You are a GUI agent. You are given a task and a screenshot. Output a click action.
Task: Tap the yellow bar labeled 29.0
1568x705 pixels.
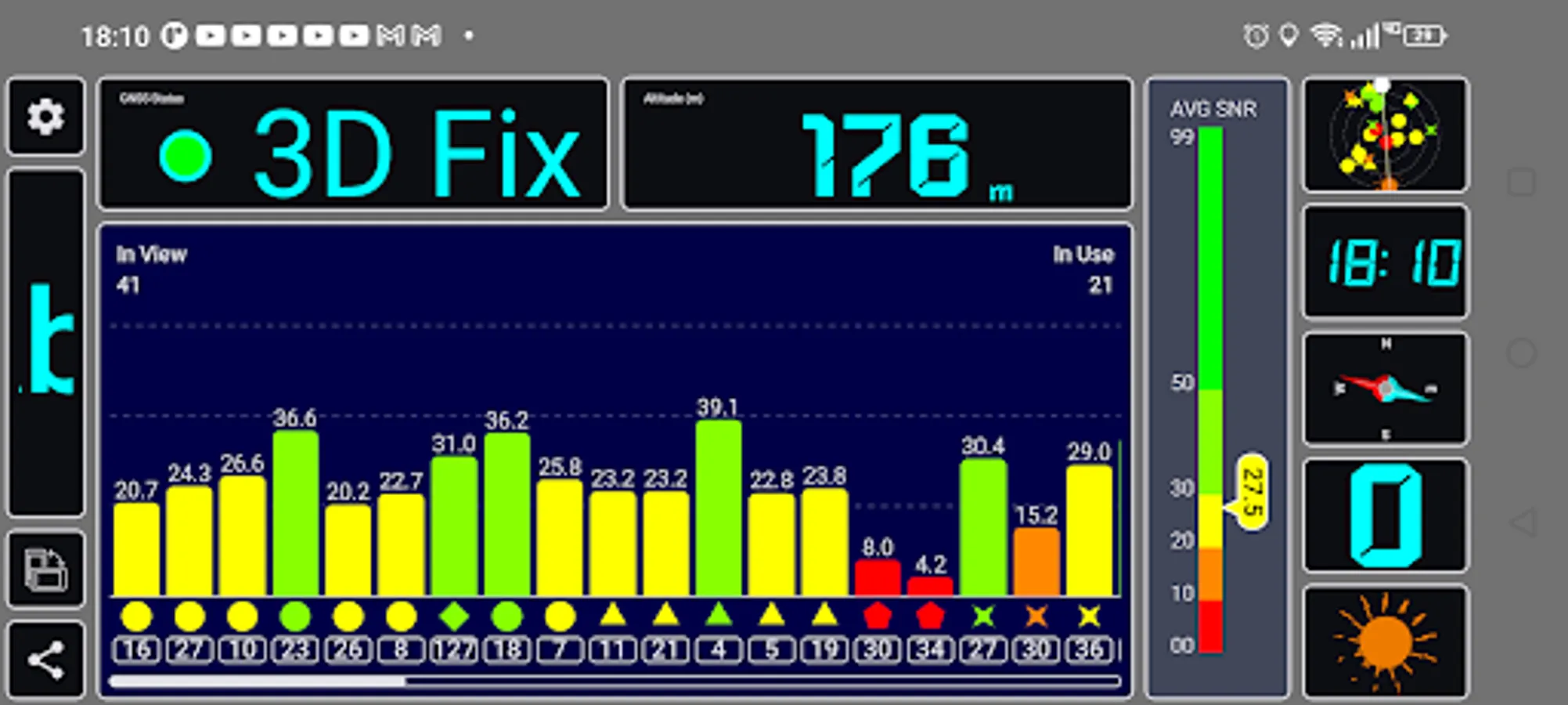point(1089,531)
